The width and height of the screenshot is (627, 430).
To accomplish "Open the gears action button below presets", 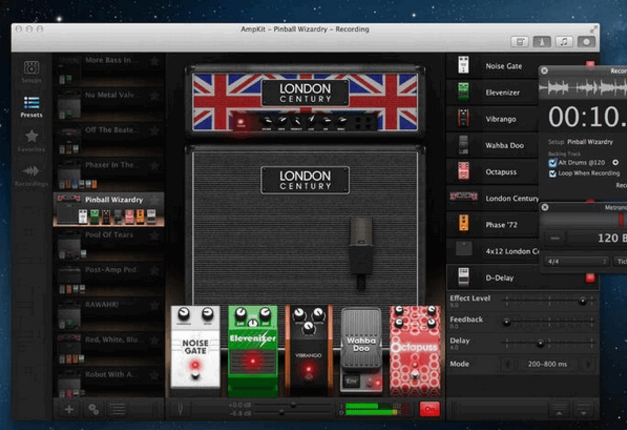I will [94, 409].
